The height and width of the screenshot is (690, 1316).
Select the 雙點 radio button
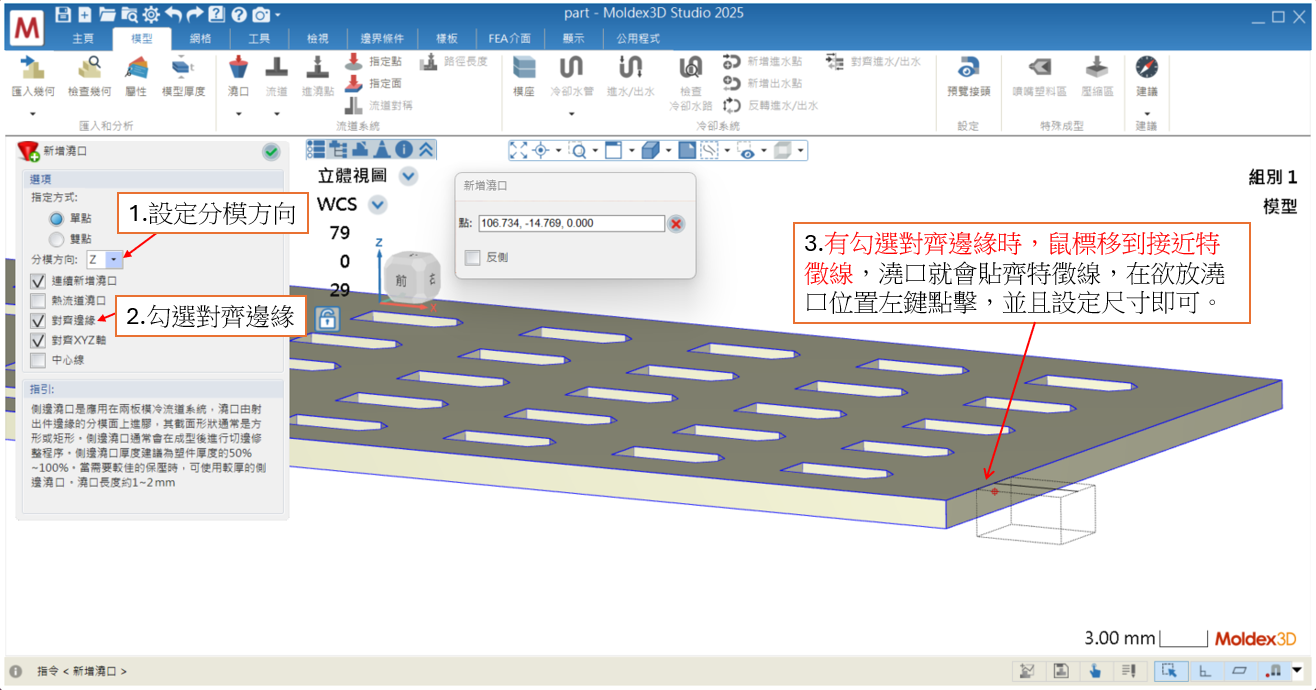pos(57,238)
